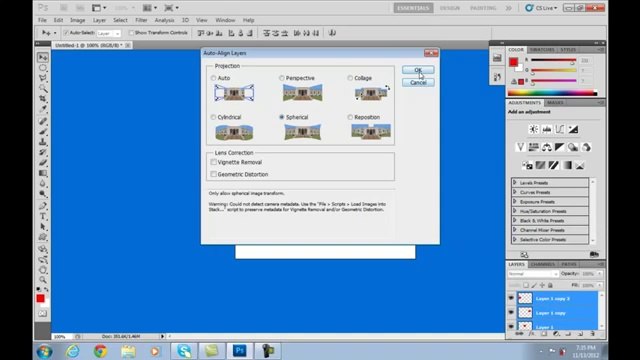Open the Filter menu
This screenshot has width=640, height=360.
[x=141, y=20]
